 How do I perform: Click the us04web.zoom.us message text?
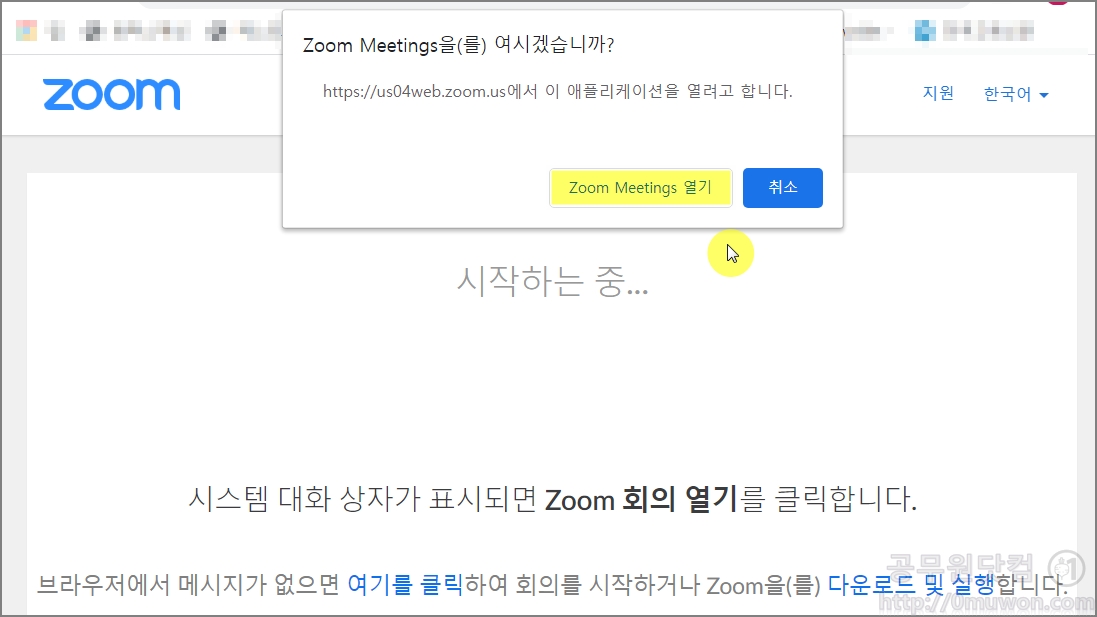[558, 92]
